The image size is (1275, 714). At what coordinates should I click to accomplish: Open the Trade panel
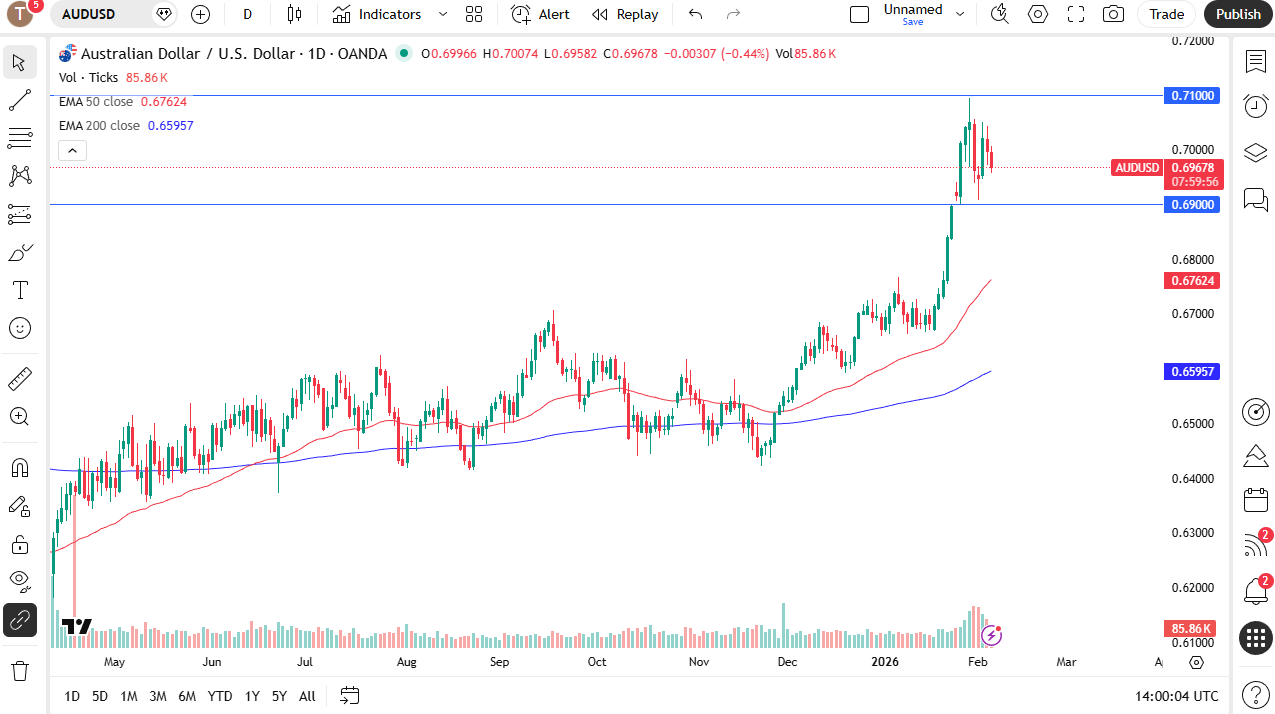click(x=1166, y=14)
